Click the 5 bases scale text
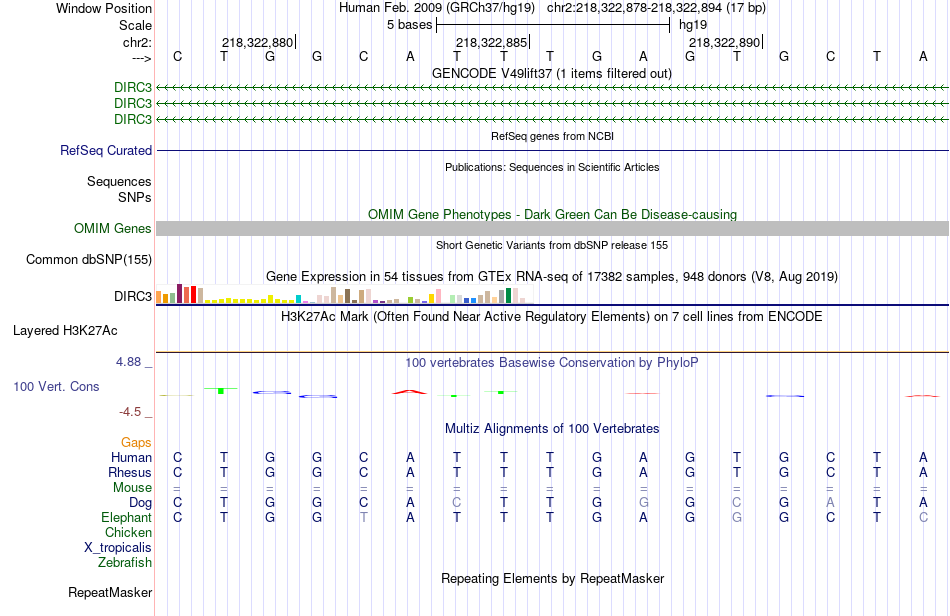 point(410,25)
